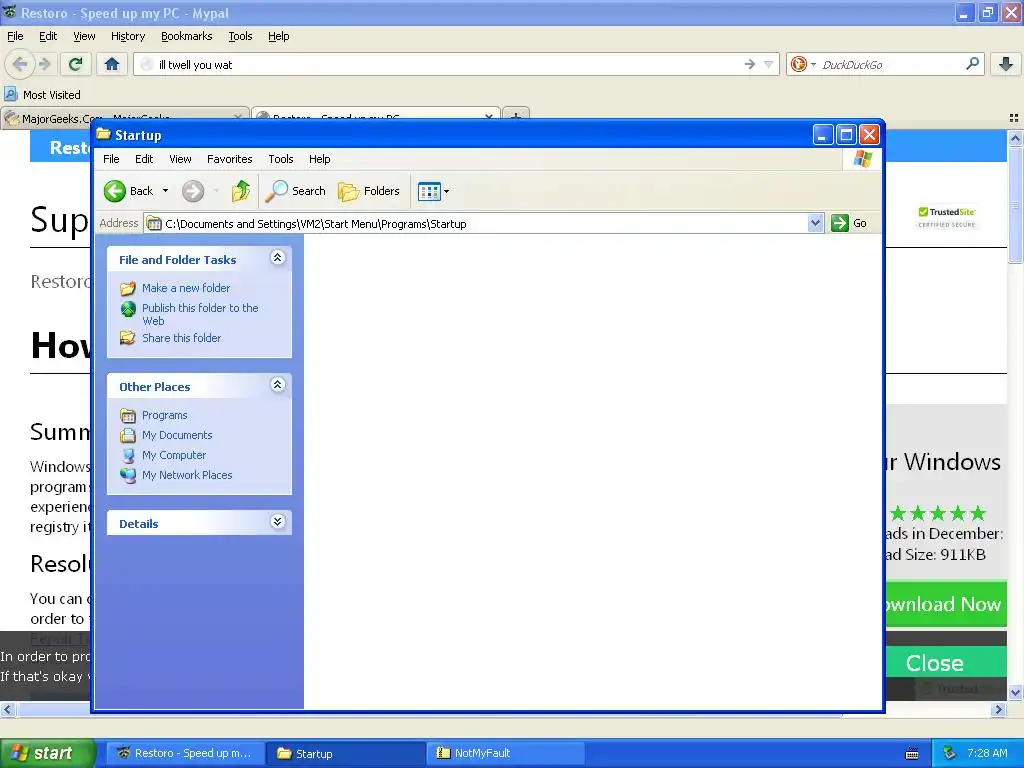Click the Publish to Web globe icon
The height and width of the screenshot is (768, 1024).
(128, 309)
